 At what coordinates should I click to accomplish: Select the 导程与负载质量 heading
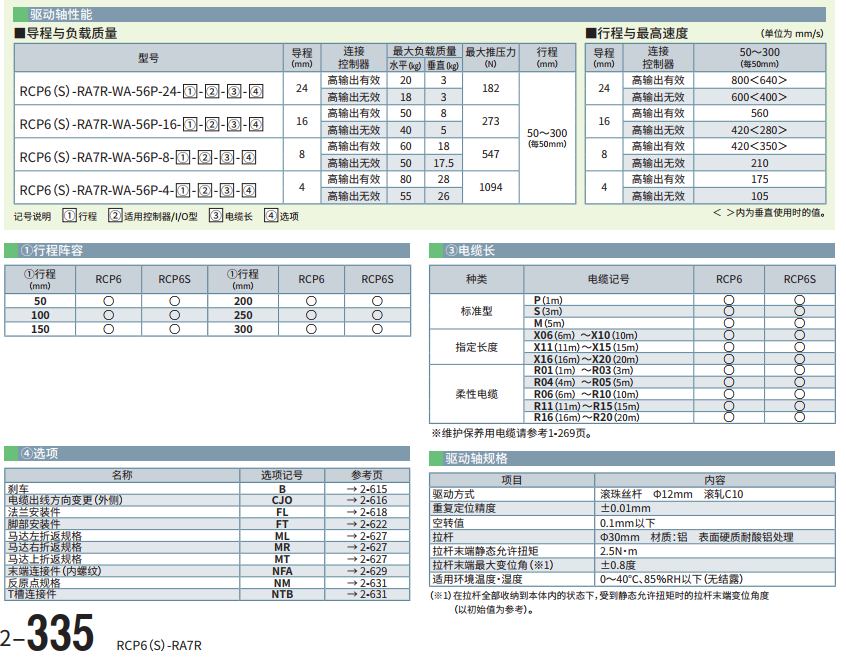point(66,33)
